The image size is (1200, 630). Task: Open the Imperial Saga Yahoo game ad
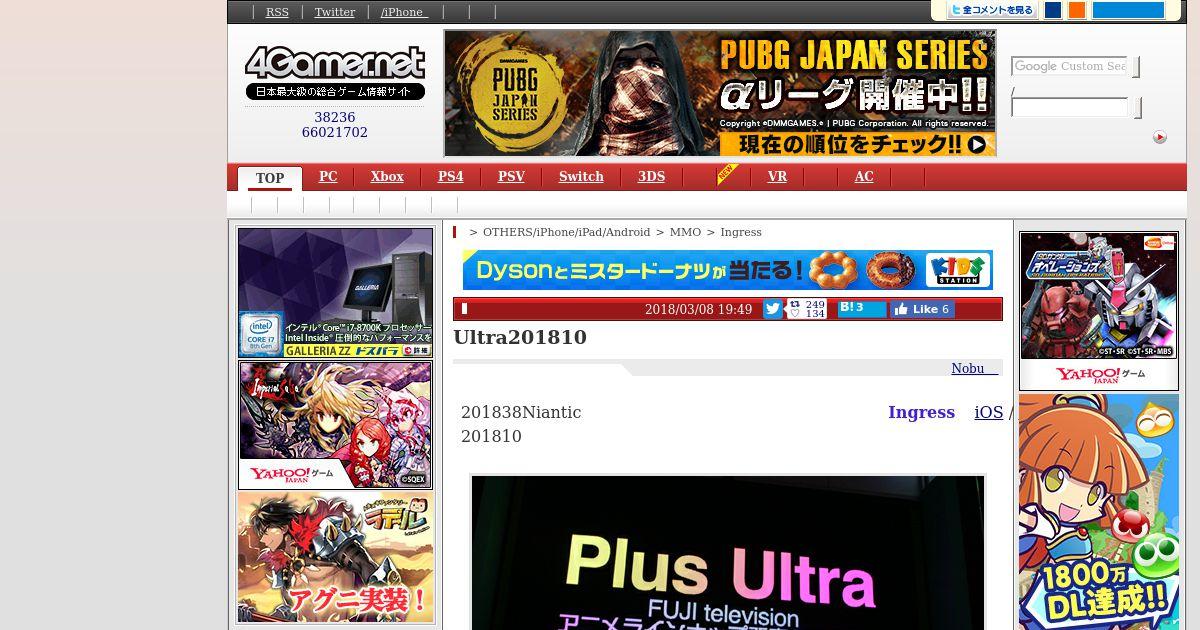tap(336, 425)
